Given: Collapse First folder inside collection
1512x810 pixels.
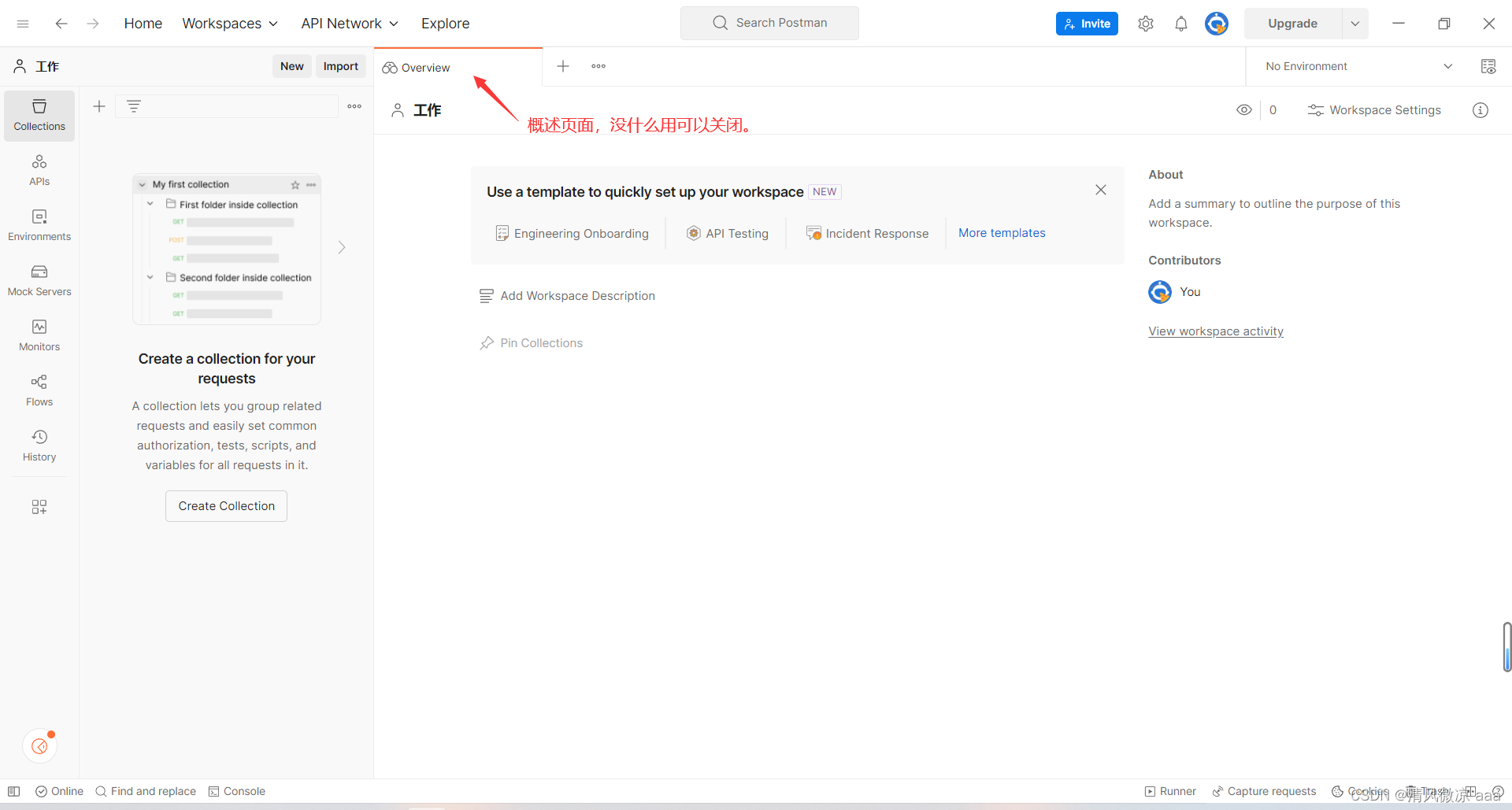Looking at the screenshot, I should point(150,204).
